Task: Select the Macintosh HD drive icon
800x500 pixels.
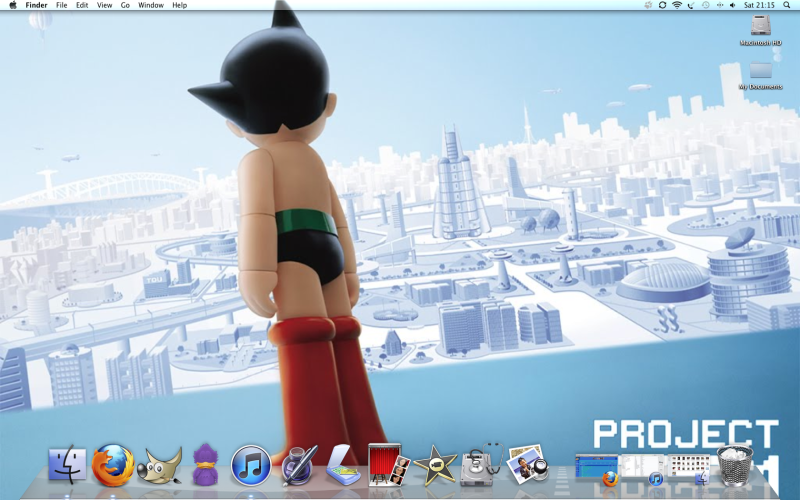Action: (x=761, y=25)
